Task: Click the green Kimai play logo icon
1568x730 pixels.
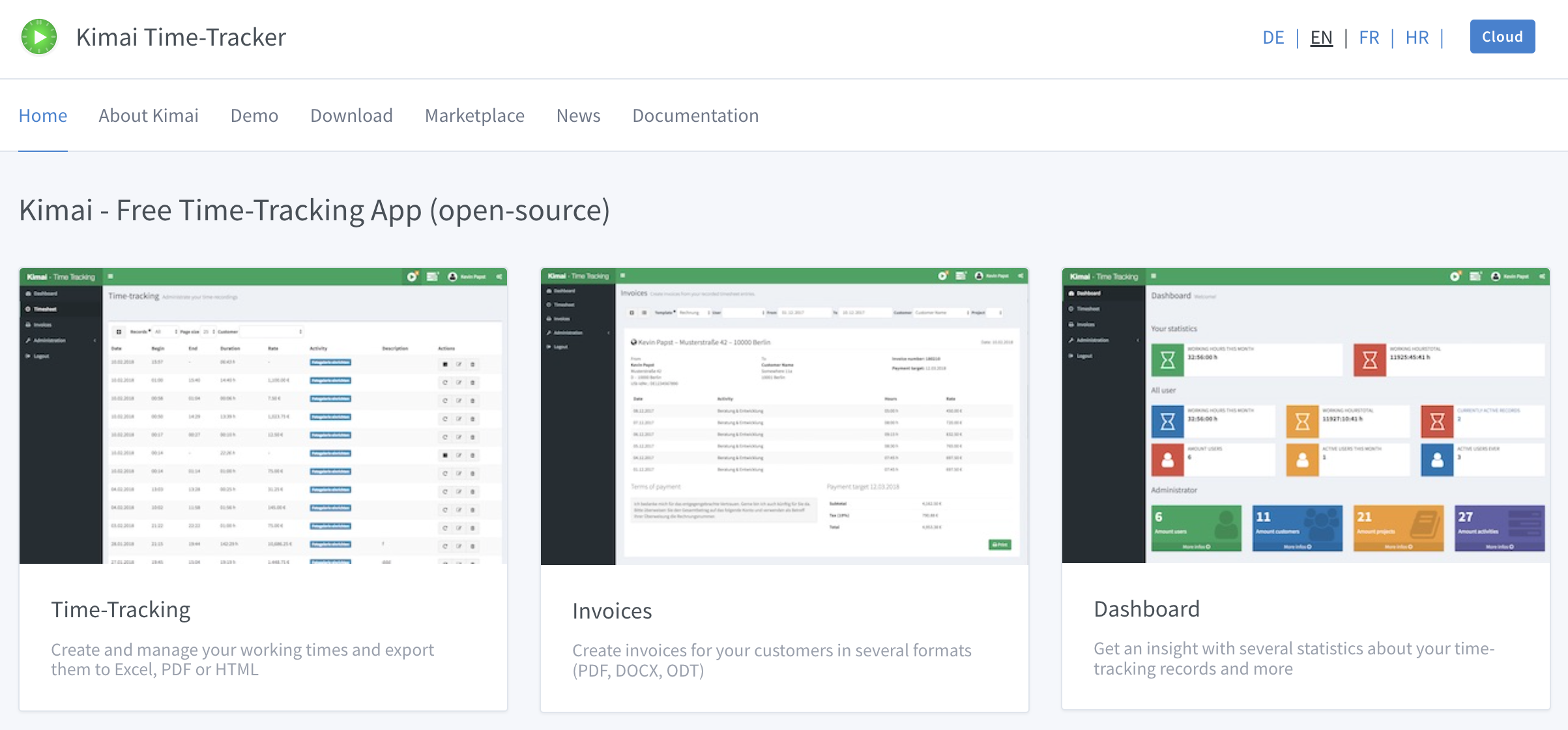Action: coord(39,37)
